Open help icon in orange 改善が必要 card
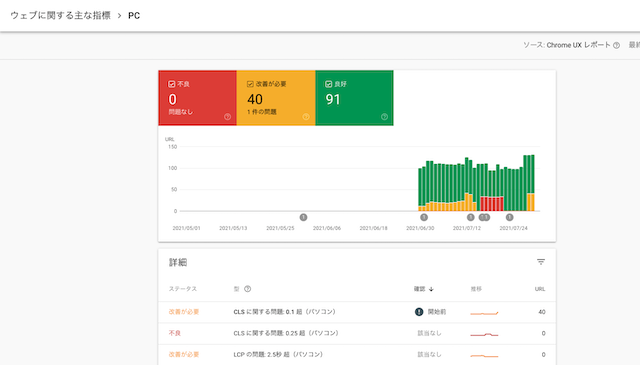Screen dimensions: 640x365 tap(306, 117)
